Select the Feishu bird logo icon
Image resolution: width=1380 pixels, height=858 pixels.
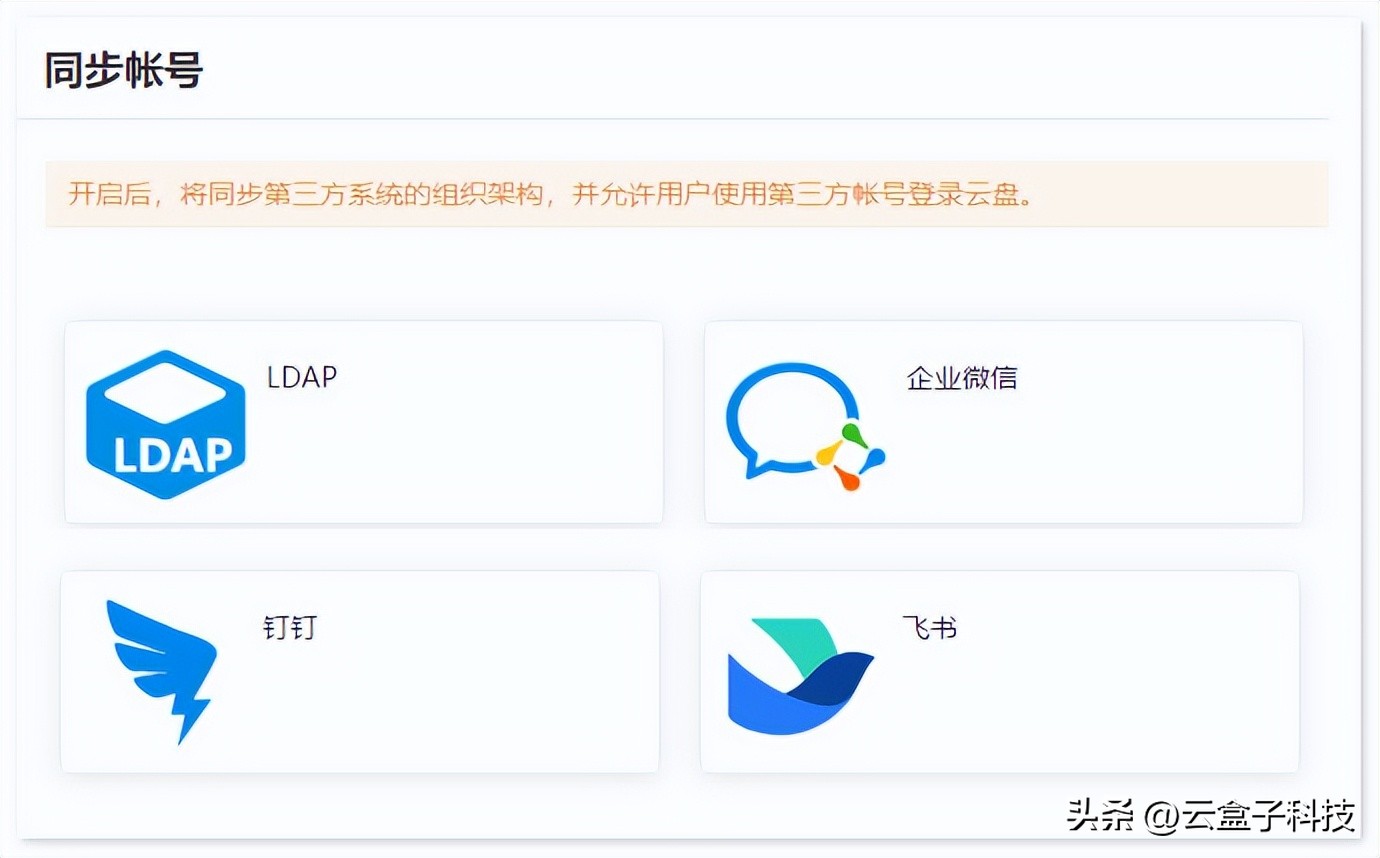point(800,672)
